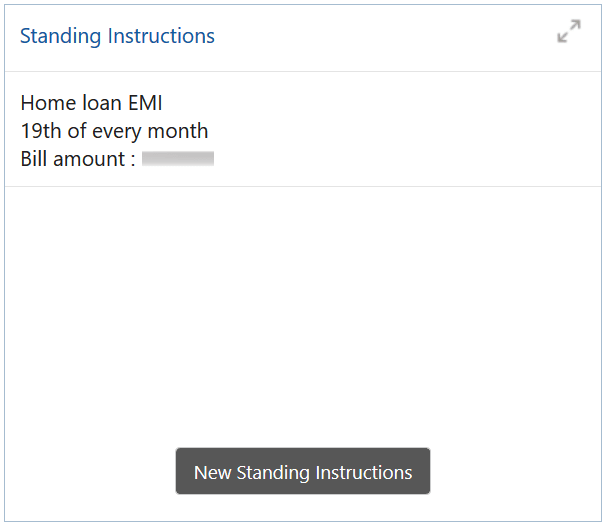Image resolution: width=607 pixels, height=526 pixels.
Task: Maximize the panel using the diagonal arrows icon
Action: point(568,32)
